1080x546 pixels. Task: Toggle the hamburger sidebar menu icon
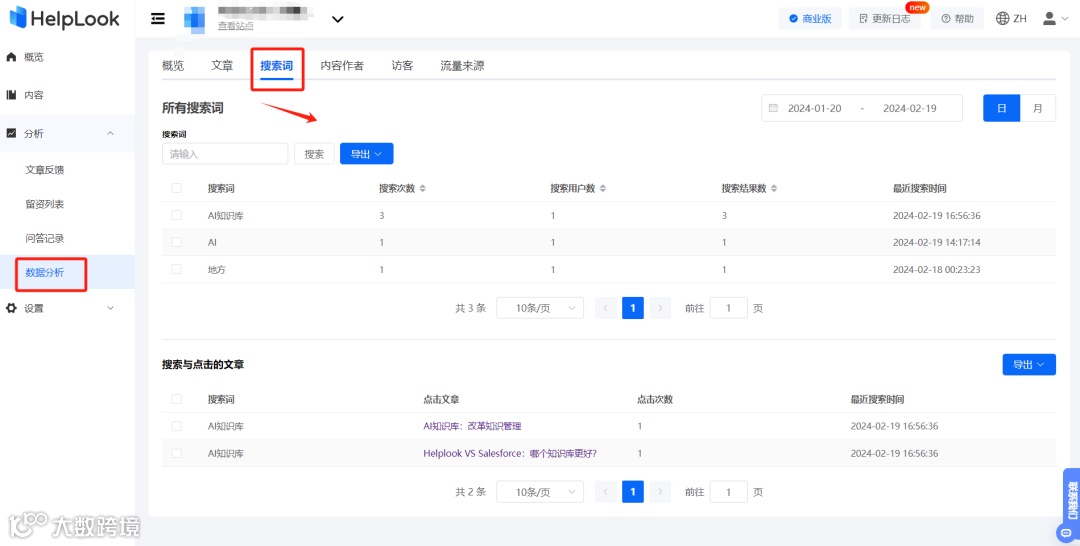click(x=158, y=19)
